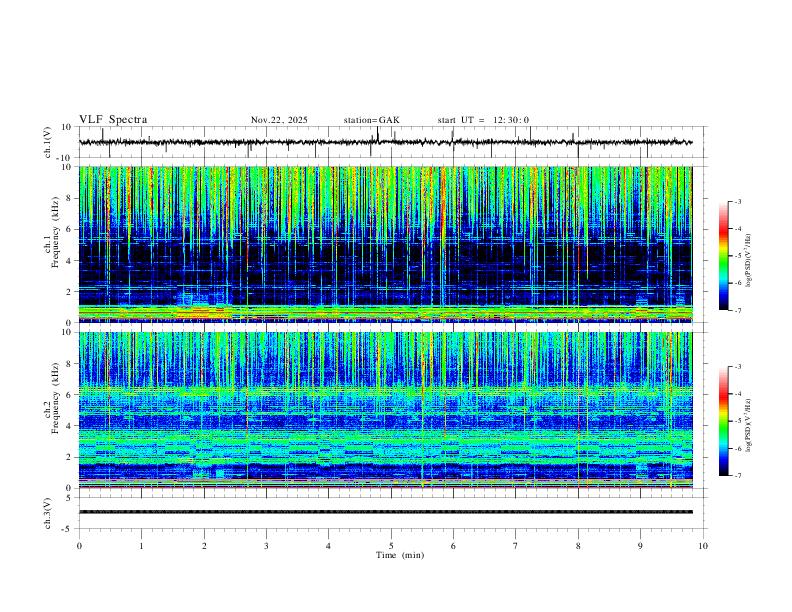The width and height of the screenshot is (792, 612).
Task: Click the 'VLF Spectra' title text
Action: click(113, 120)
